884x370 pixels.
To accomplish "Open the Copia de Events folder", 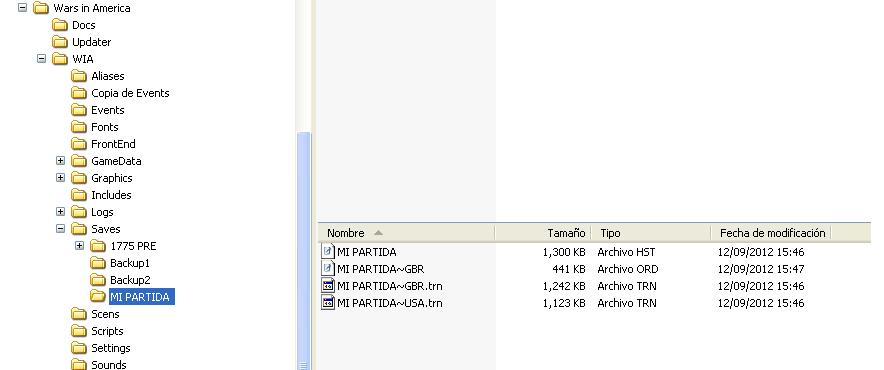I will point(130,93).
